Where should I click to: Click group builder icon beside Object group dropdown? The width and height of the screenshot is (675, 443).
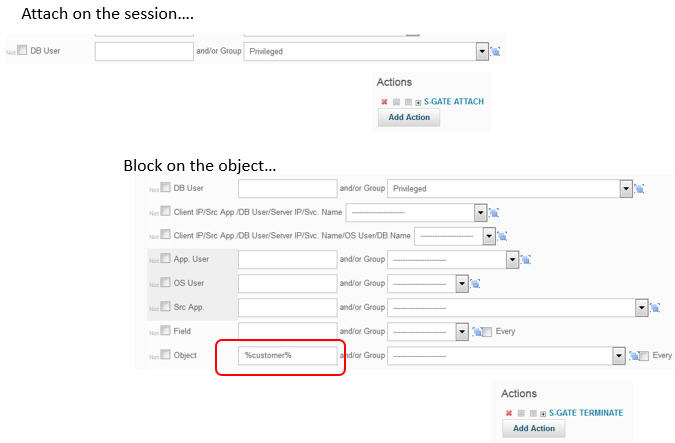(x=635, y=355)
